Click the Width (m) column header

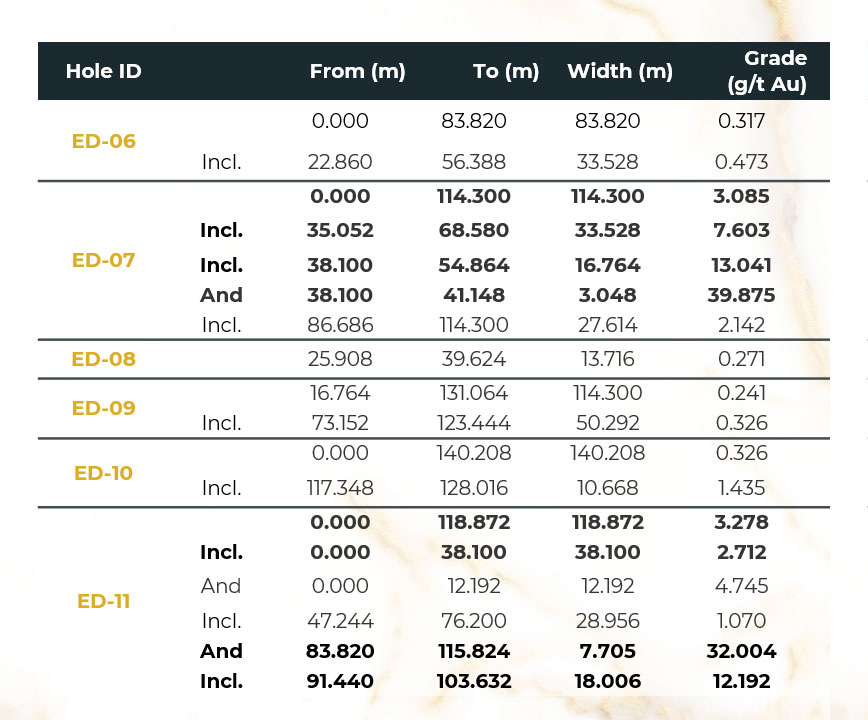tap(620, 71)
